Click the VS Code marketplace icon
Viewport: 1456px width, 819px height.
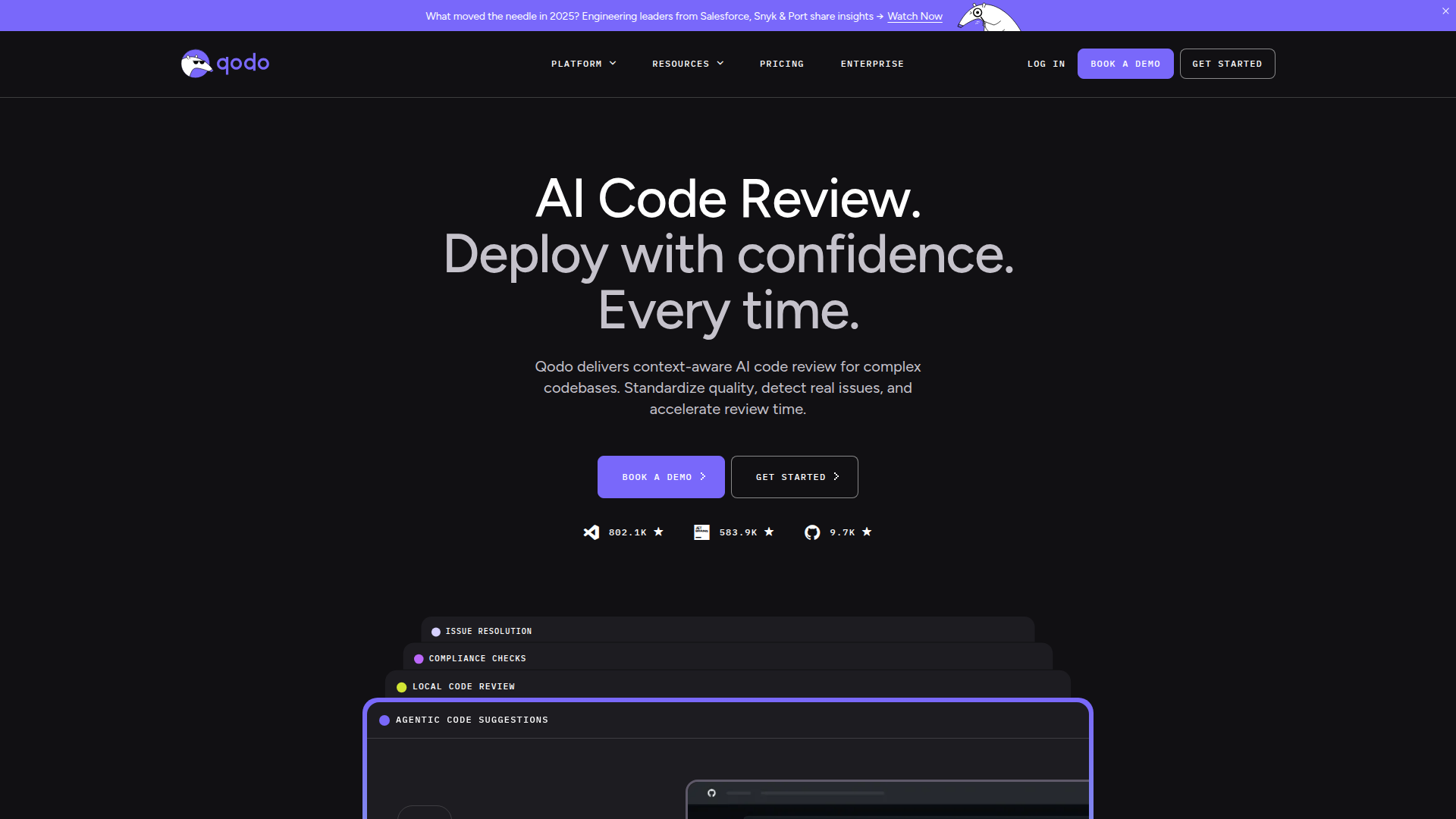(591, 532)
